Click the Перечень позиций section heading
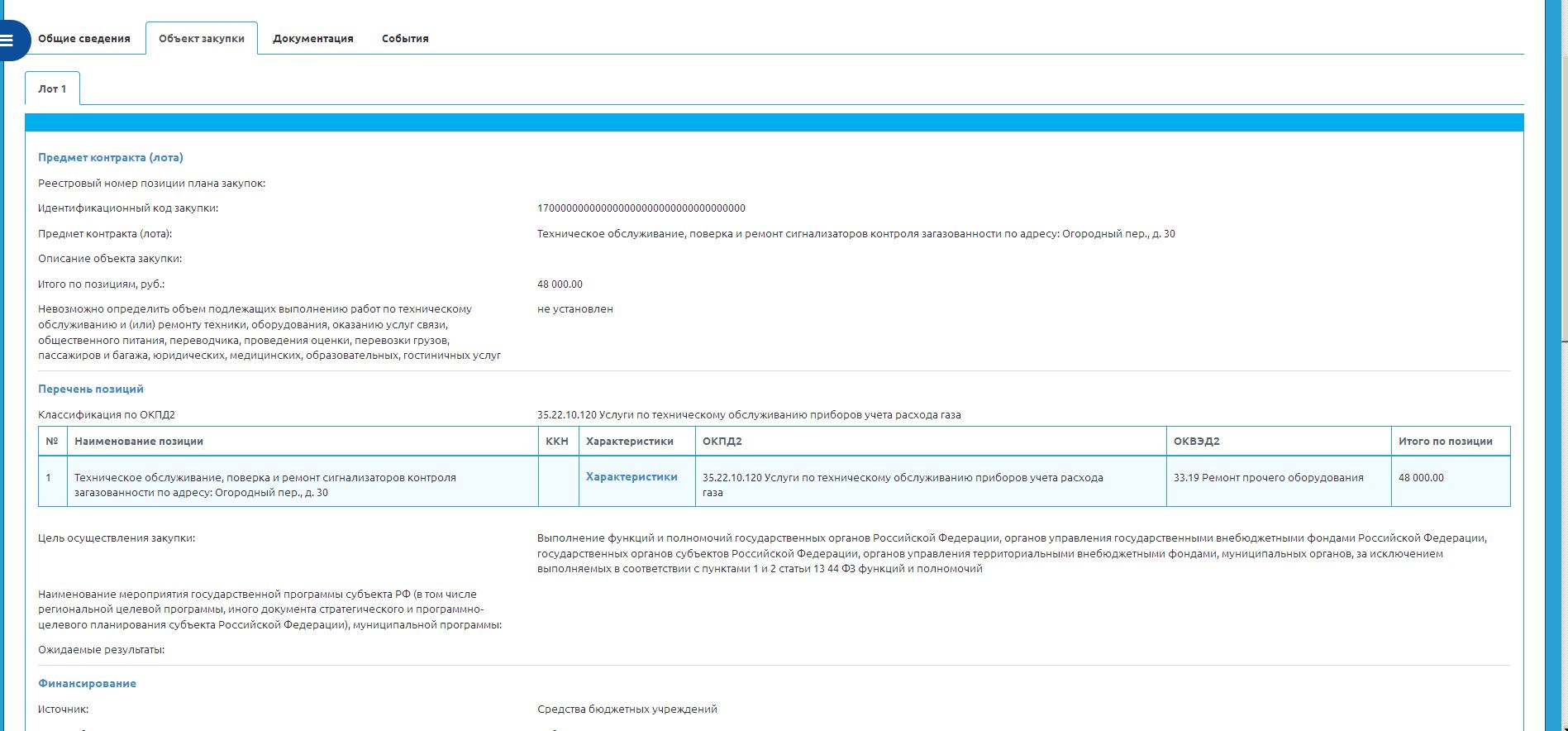Viewport: 1568px width, 731px height. (x=91, y=389)
